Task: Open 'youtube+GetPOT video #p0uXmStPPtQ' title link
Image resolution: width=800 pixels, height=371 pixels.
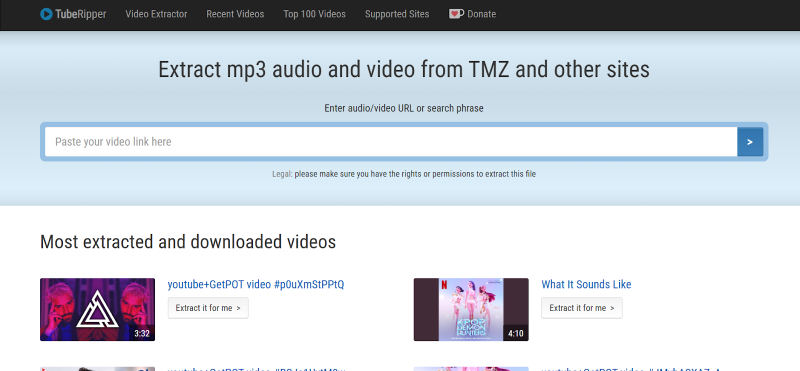Action: (256, 284)
